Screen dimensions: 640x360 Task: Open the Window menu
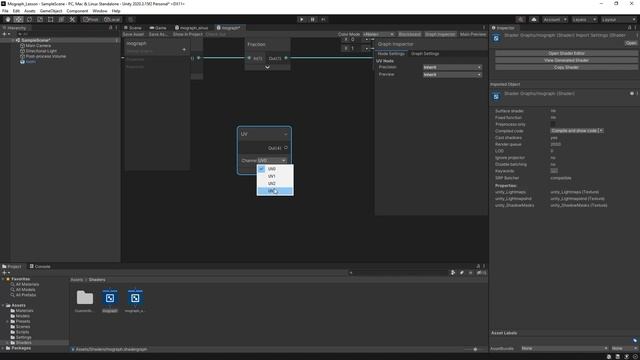point(100,11)
